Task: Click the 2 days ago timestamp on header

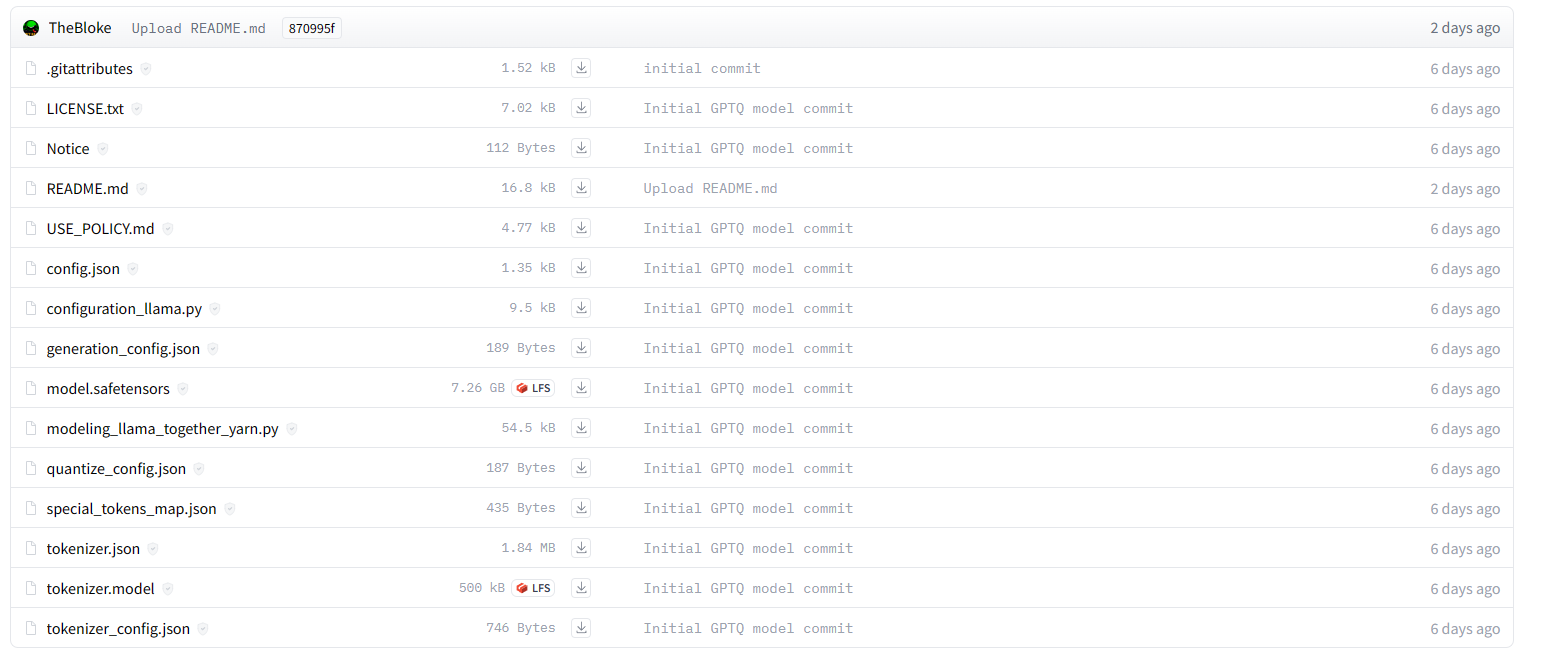Action: [x=1465, y=28]
